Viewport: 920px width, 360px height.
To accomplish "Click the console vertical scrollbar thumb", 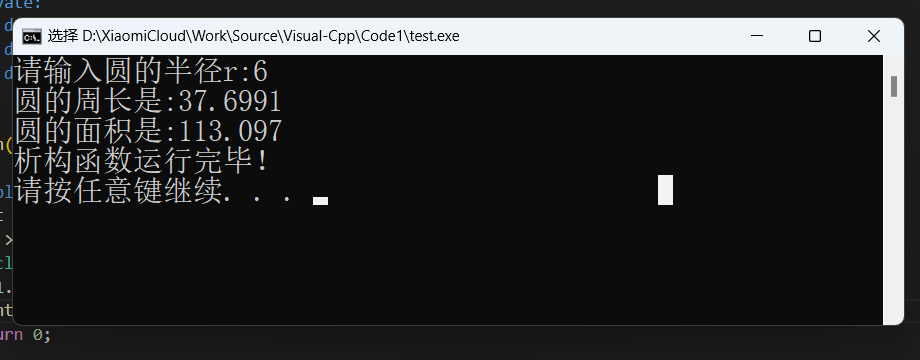I will pyautogui.click(x=894, y=86).
